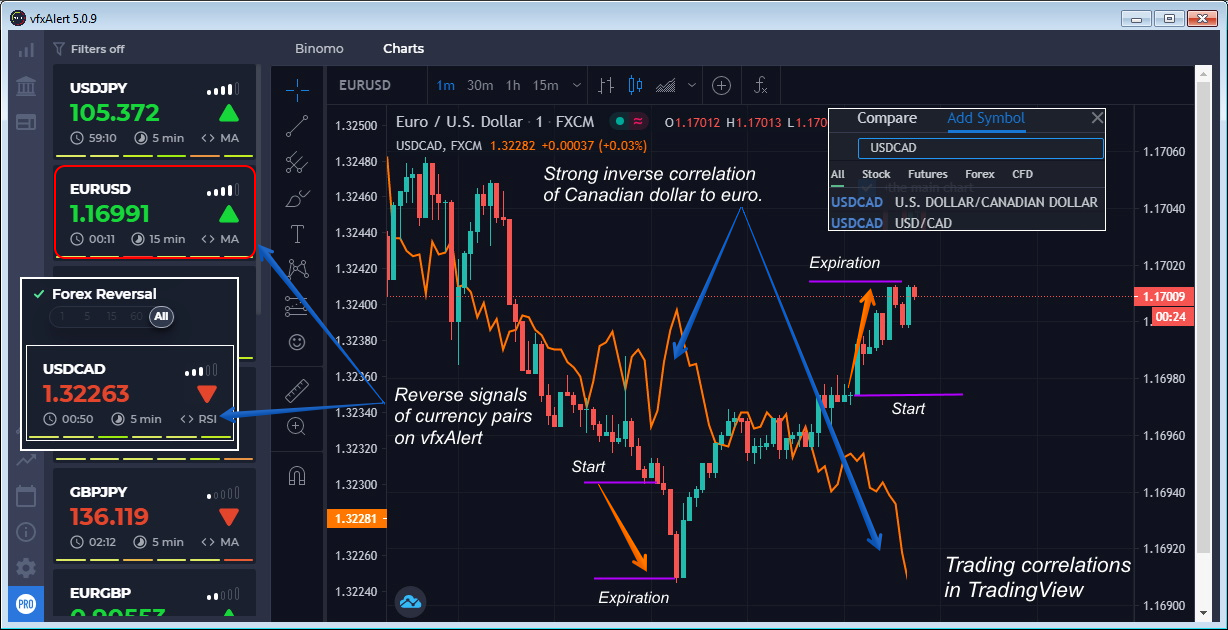Screen dimensions: 1228x630
Task: Click the blue PRO badge
Action: 26,605
